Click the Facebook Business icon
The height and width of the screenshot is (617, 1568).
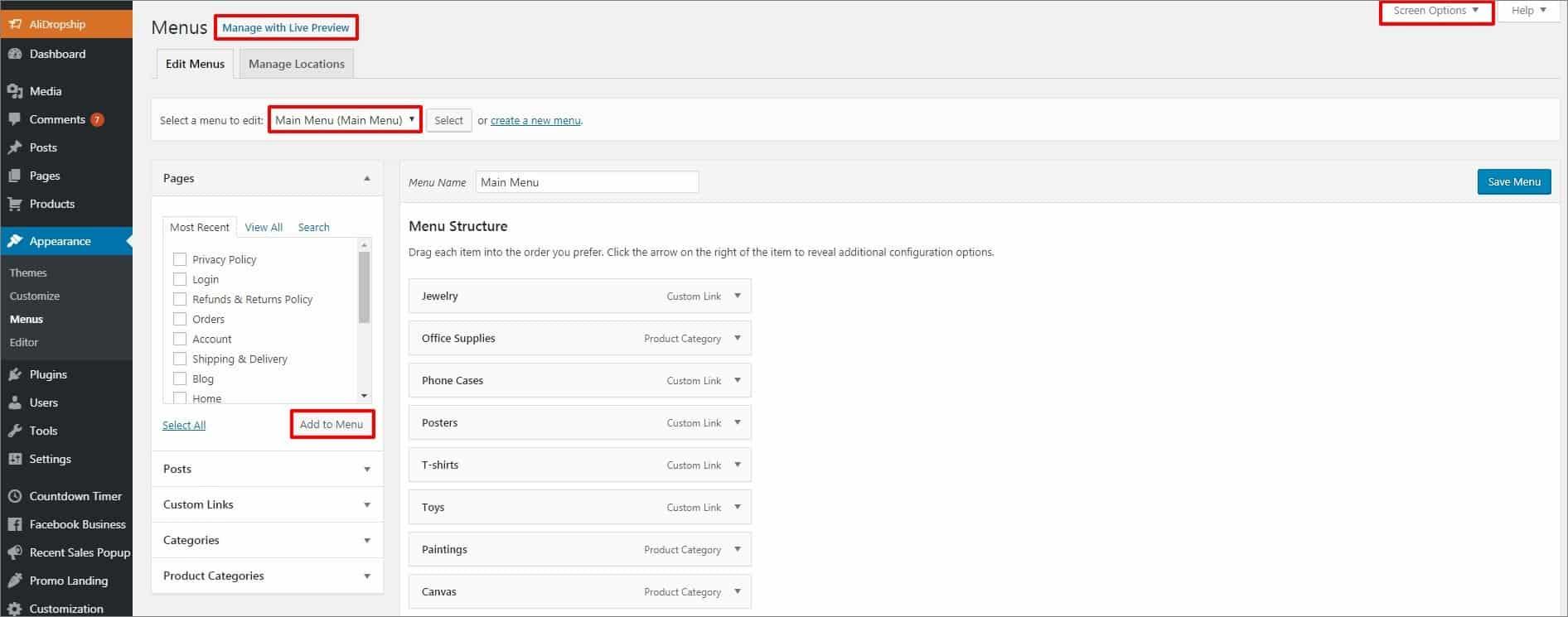click(15, 524)
